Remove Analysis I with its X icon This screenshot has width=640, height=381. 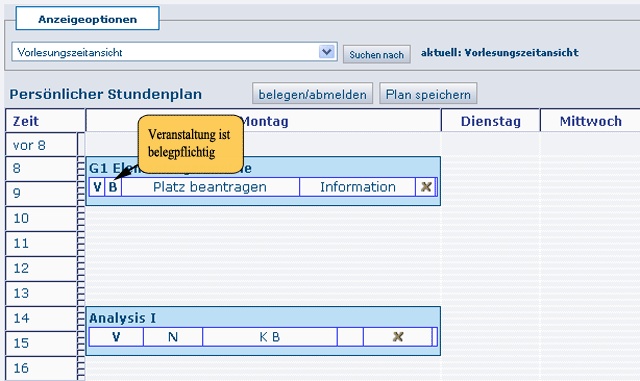(x=398, y=337)
